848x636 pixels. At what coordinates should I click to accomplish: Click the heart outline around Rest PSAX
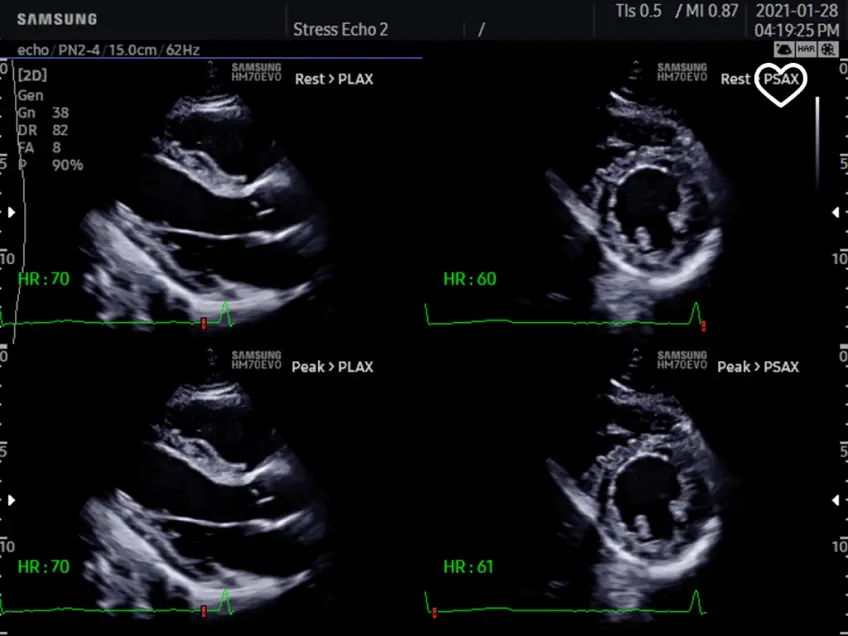[780, 84]
